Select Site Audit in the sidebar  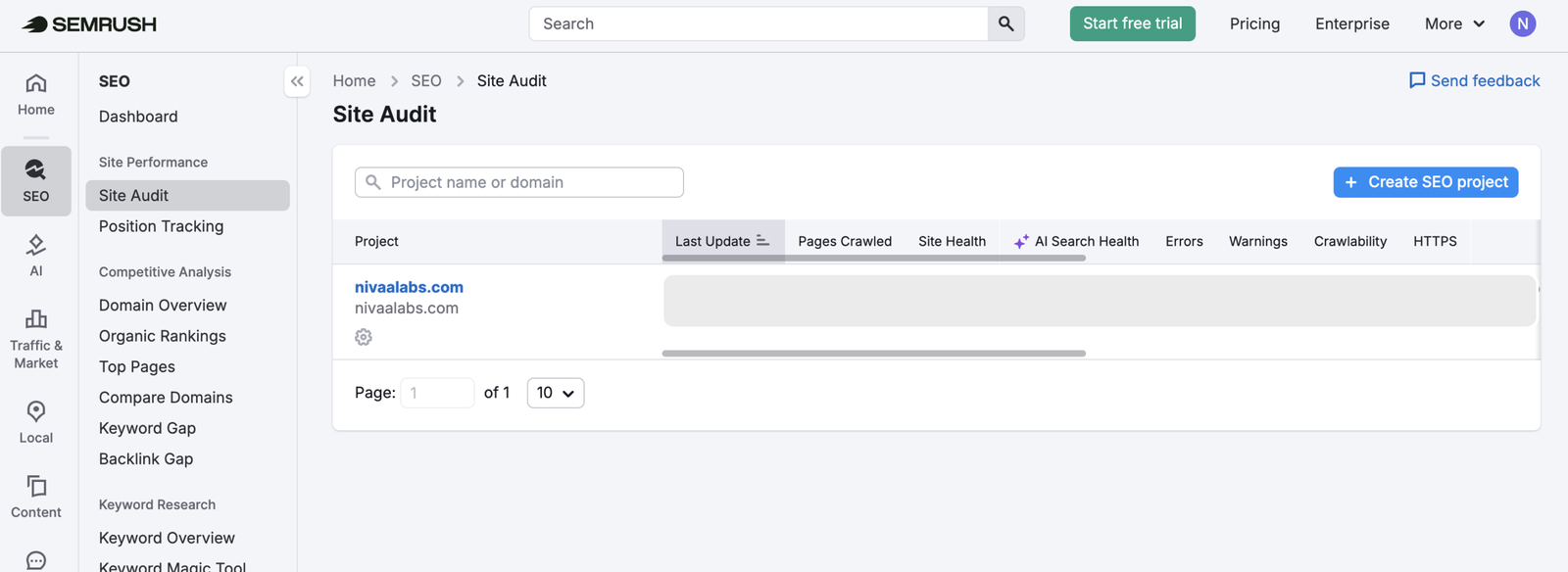(x=187, y=195)
